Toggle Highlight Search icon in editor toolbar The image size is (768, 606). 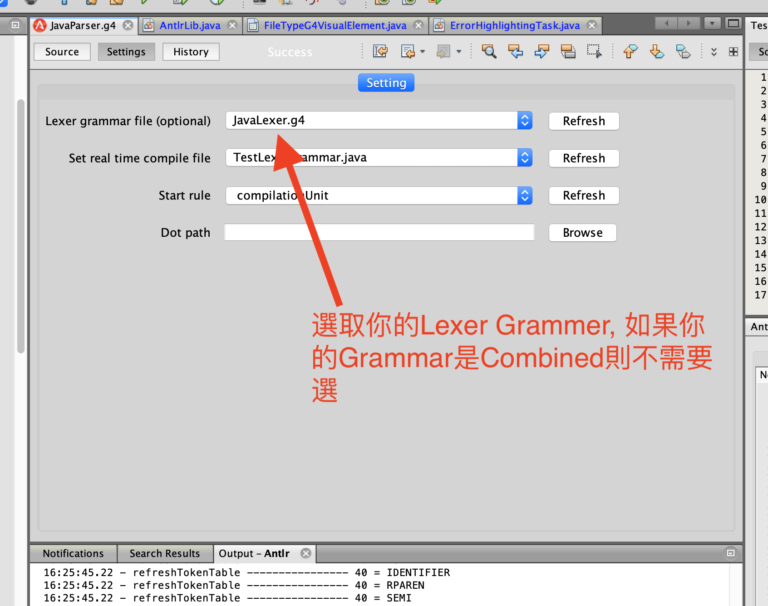click(x=568, y=51)
